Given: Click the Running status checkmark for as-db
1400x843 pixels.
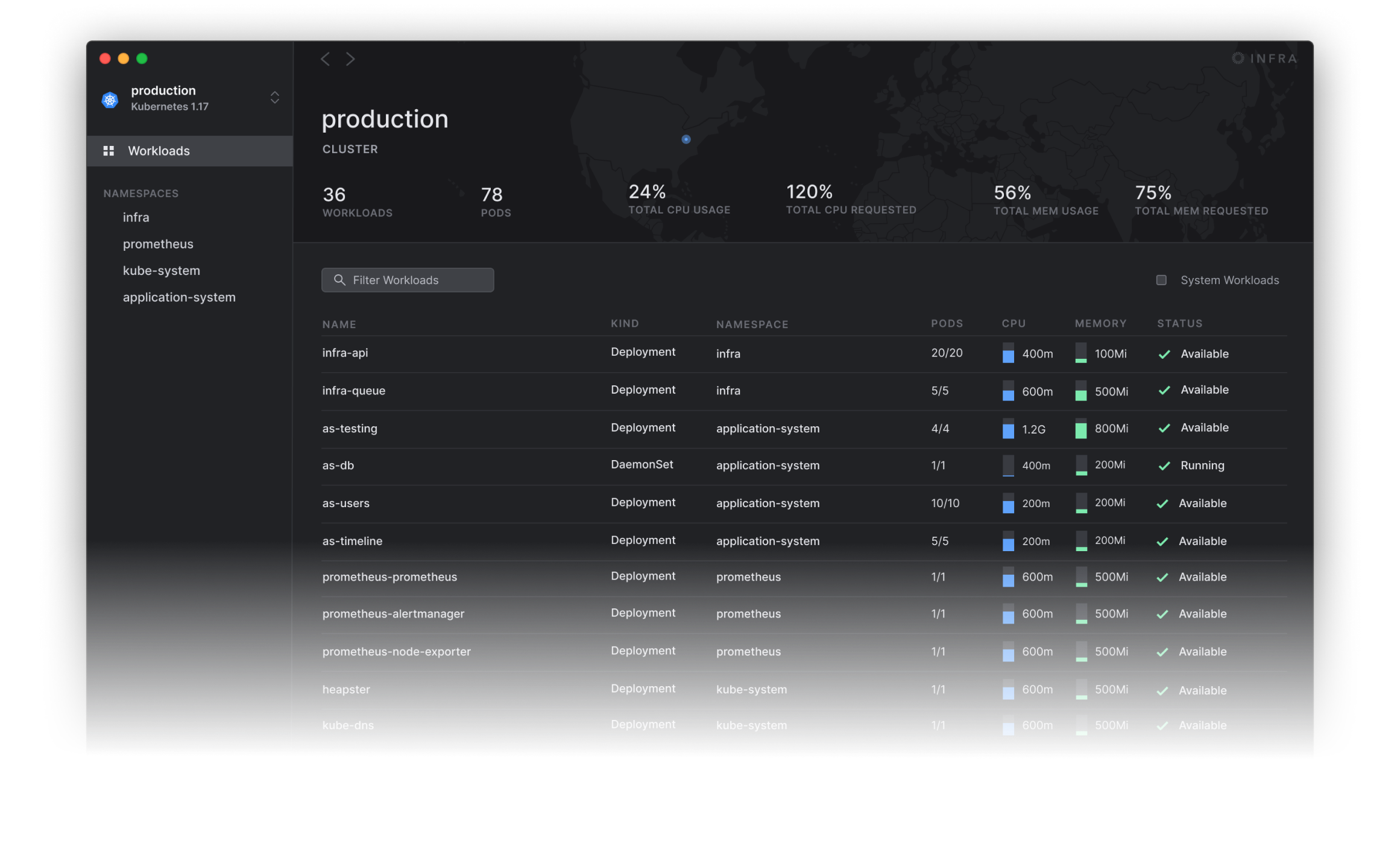Looking at the screenshot, I should (1163, 466).
